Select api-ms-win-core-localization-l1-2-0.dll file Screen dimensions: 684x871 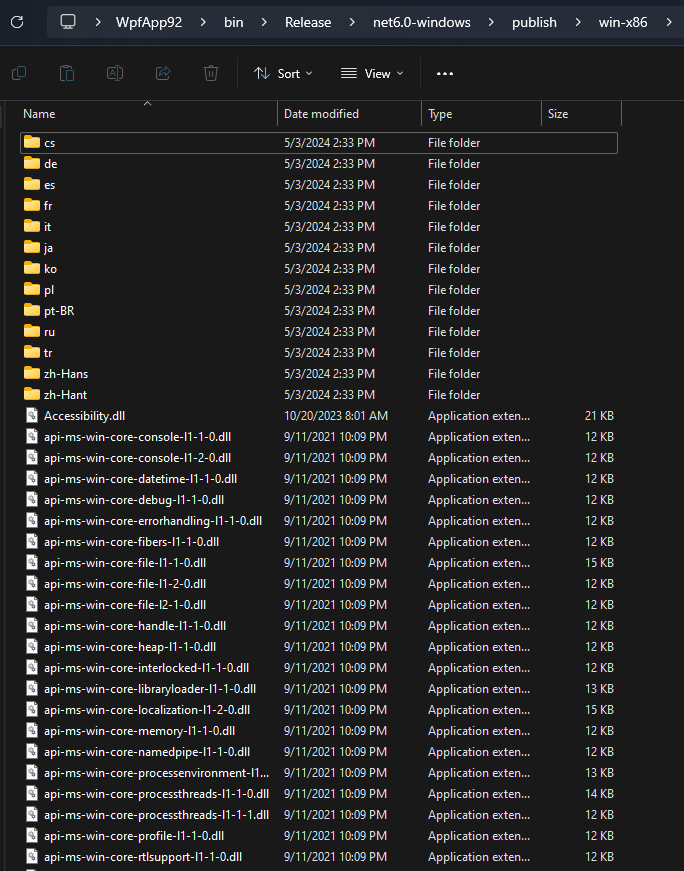(x=318, y=710)
